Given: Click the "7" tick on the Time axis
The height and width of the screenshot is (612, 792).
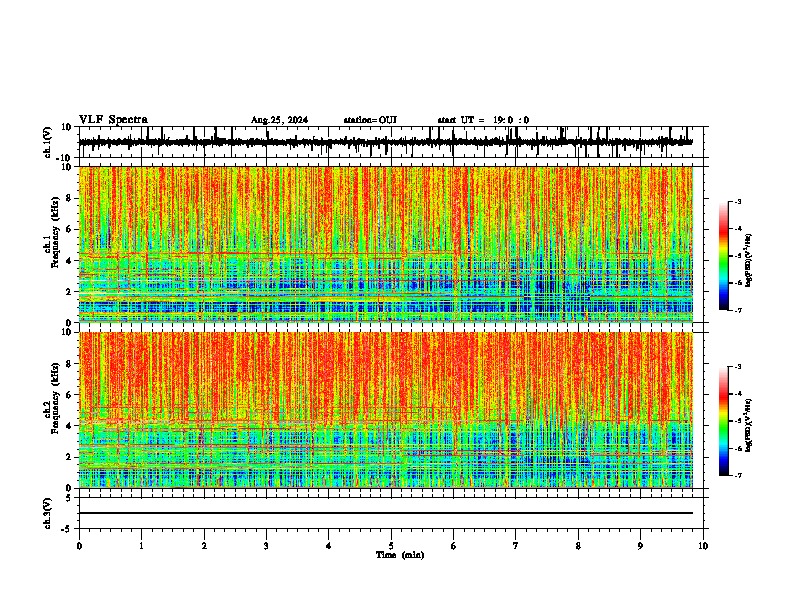Looking at the screenshot, I should [516, 546].
